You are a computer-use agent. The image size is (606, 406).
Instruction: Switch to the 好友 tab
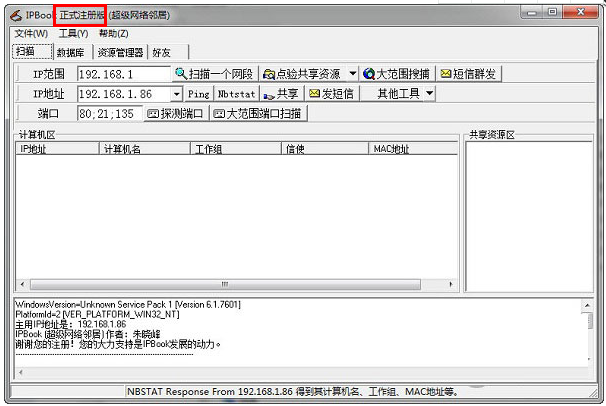(x=168, y=52)
